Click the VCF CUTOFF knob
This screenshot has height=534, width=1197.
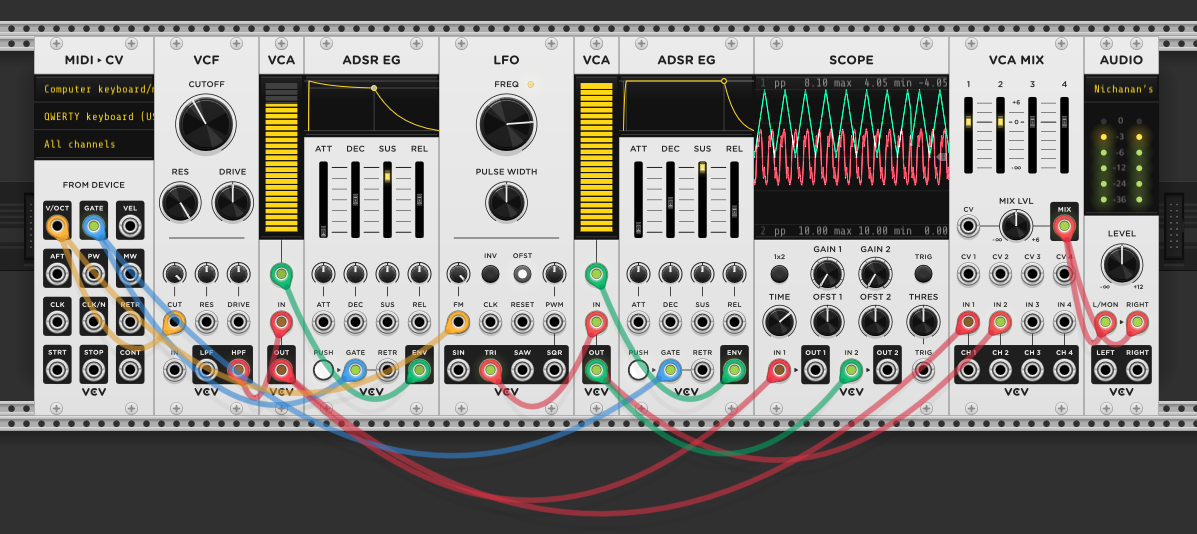[x=206, y=123]
